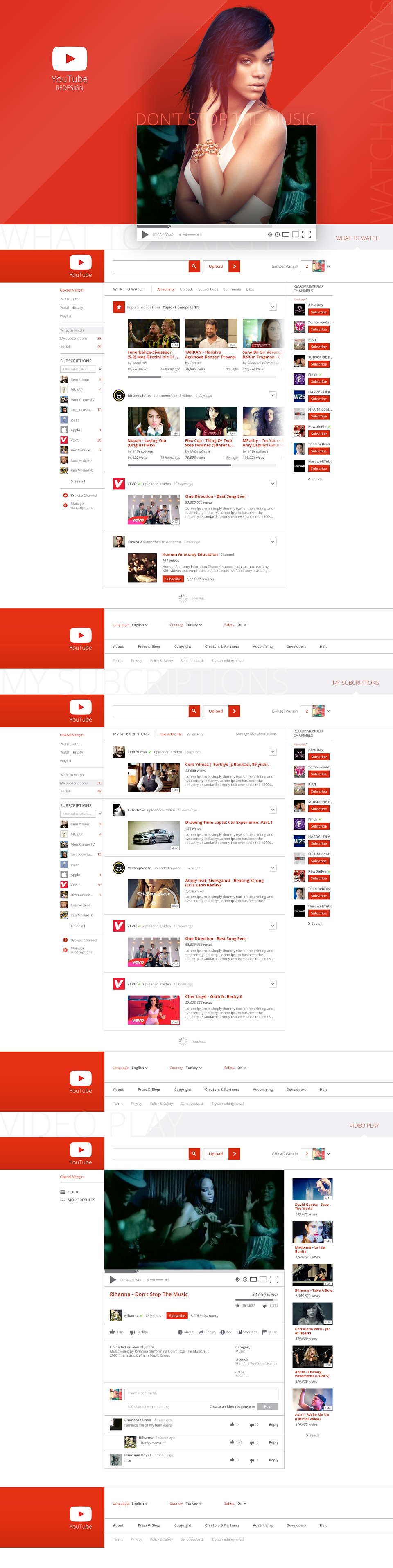Expand the ProkoTV subscribed post options arrow
The width and height of the screenshot is (393, 1568).
coord(273,542)
